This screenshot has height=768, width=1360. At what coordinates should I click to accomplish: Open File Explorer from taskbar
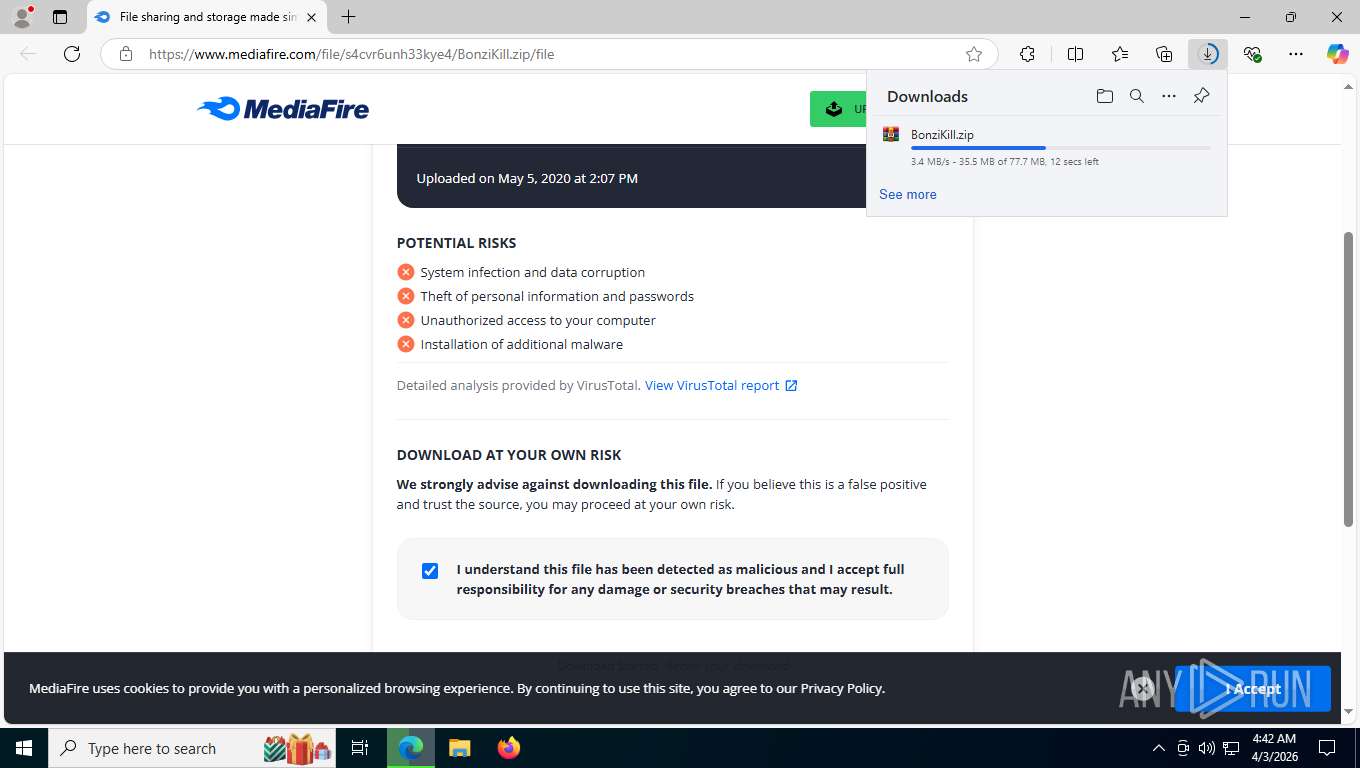459,748
